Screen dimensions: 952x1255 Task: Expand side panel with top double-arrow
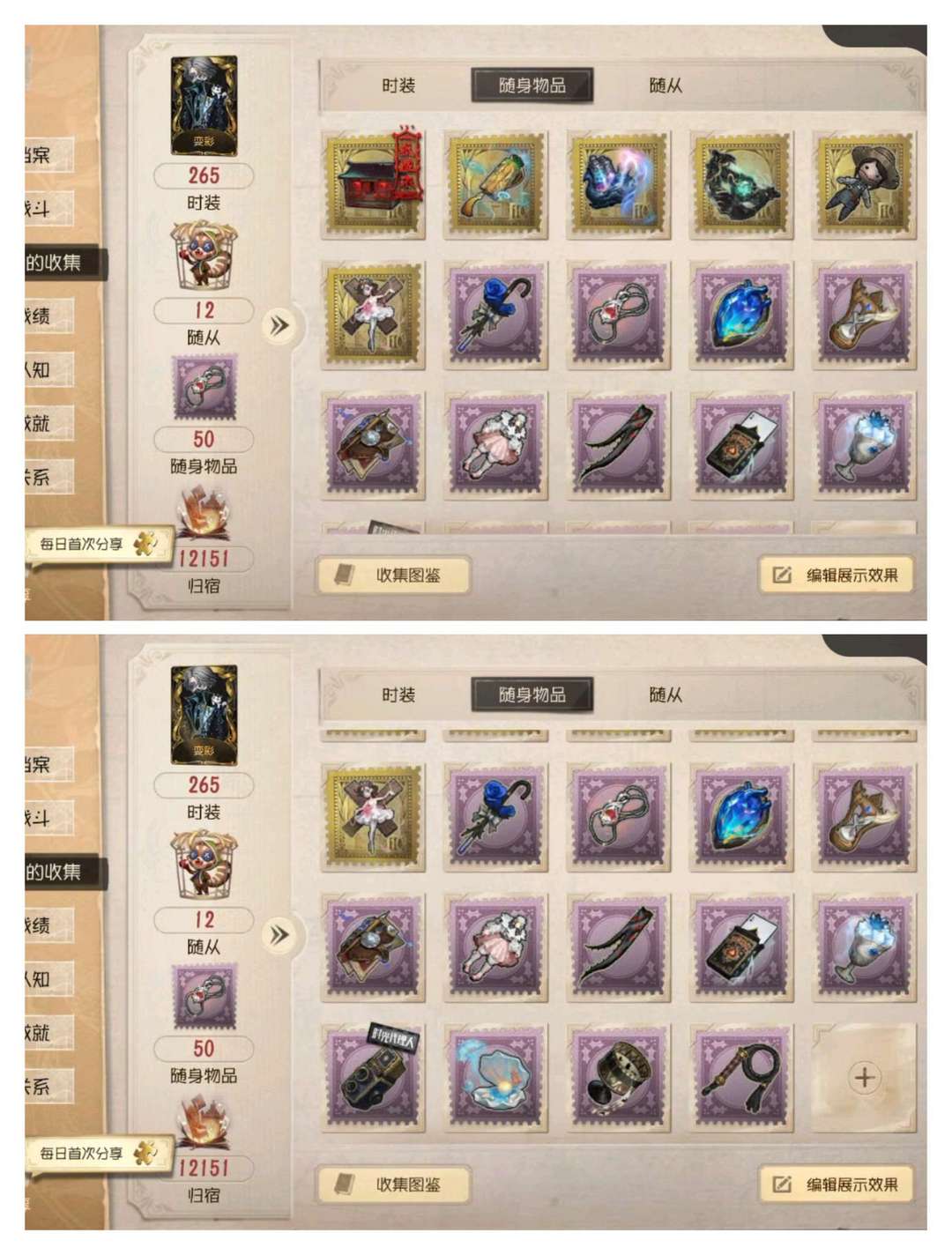tap(279, 326)
